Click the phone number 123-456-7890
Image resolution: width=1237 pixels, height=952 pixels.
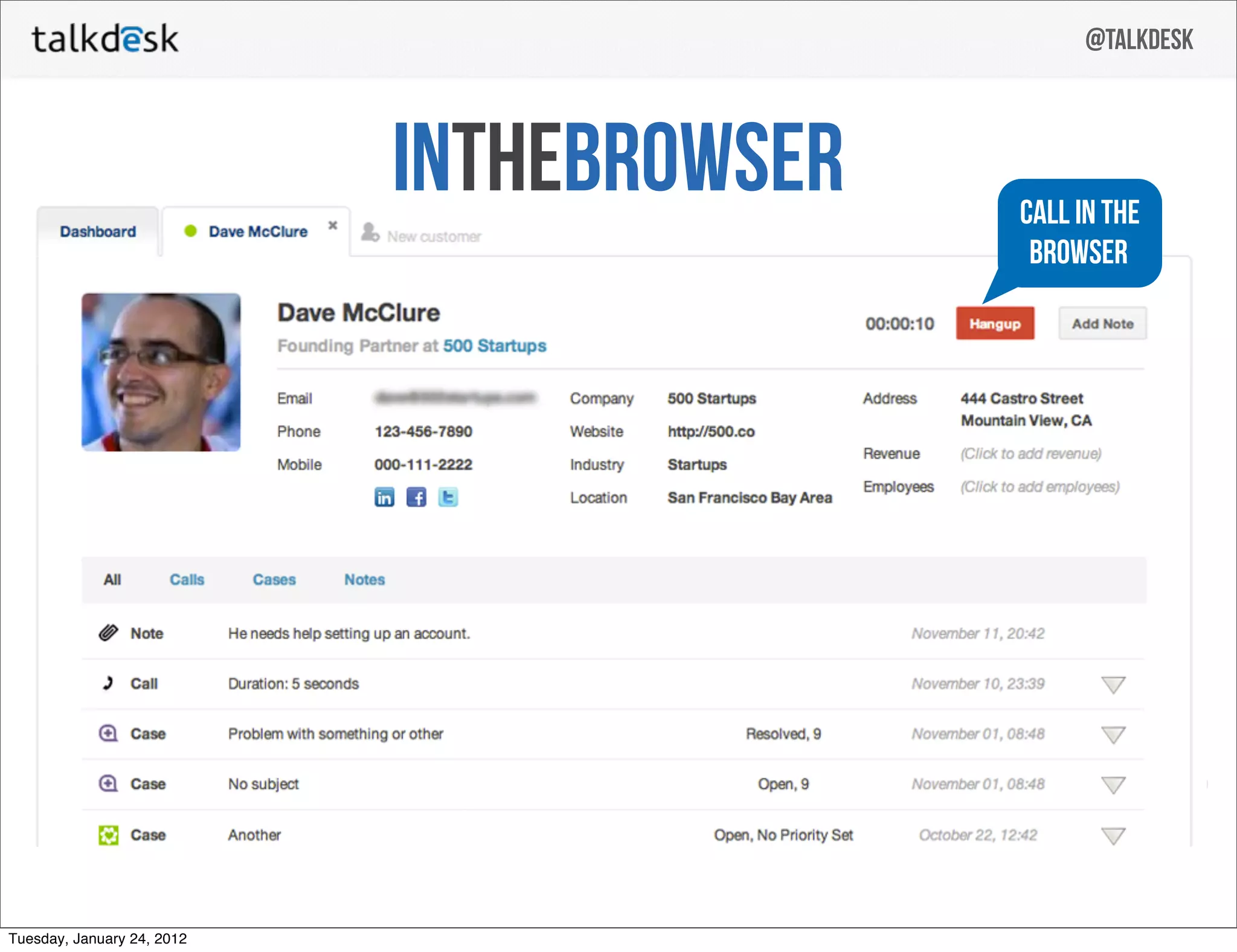click(423, 431)
